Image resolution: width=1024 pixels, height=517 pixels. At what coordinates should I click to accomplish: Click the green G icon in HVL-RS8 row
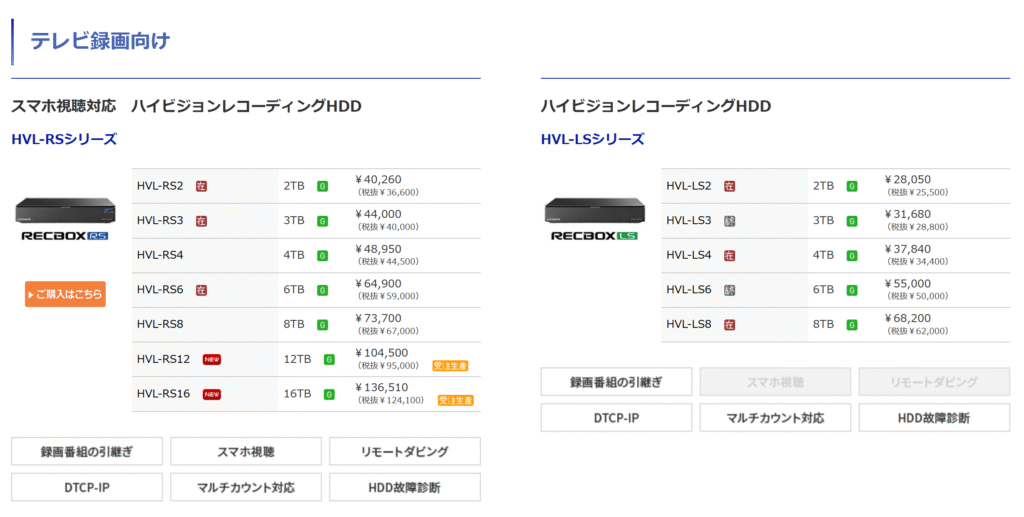pyautogui.click(x=323, y=324)
